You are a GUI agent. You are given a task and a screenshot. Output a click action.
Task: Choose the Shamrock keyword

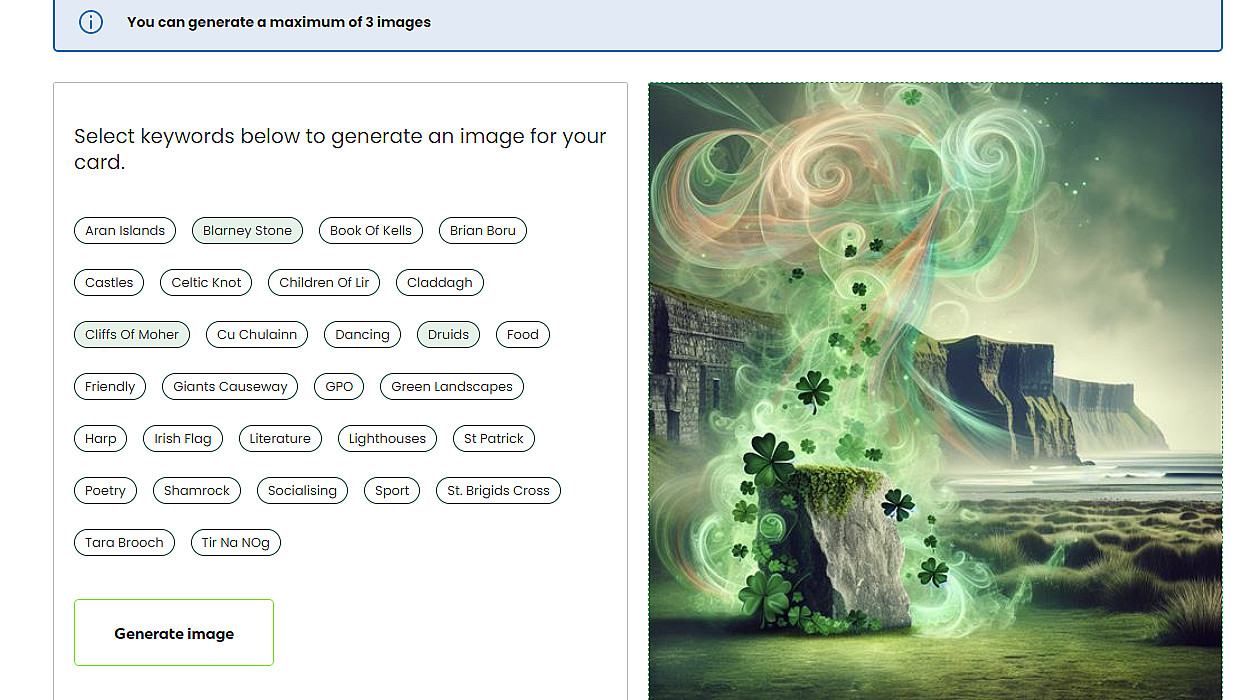coord(197,491)
